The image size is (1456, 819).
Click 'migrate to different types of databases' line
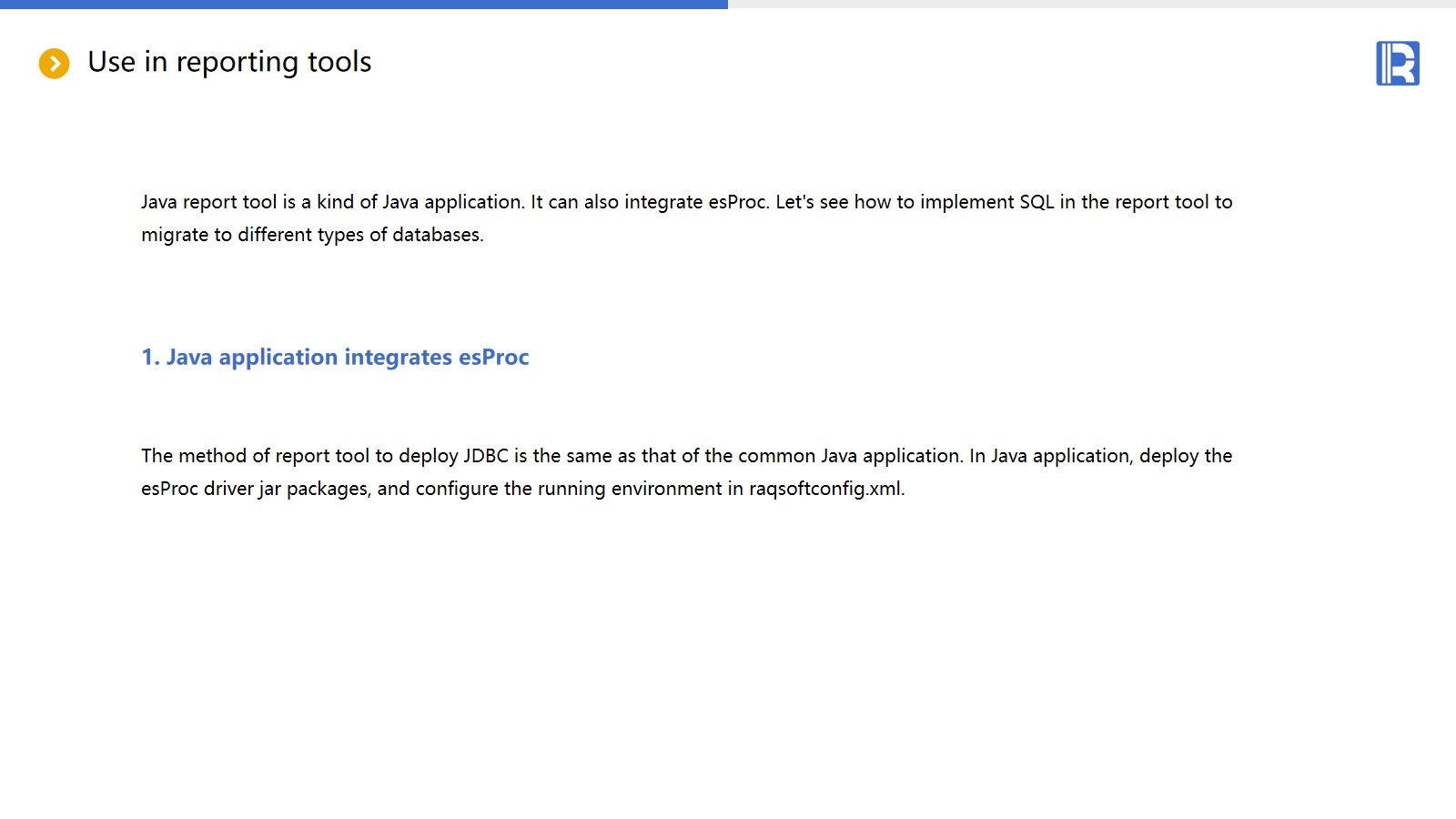click(x=312, y=235)
